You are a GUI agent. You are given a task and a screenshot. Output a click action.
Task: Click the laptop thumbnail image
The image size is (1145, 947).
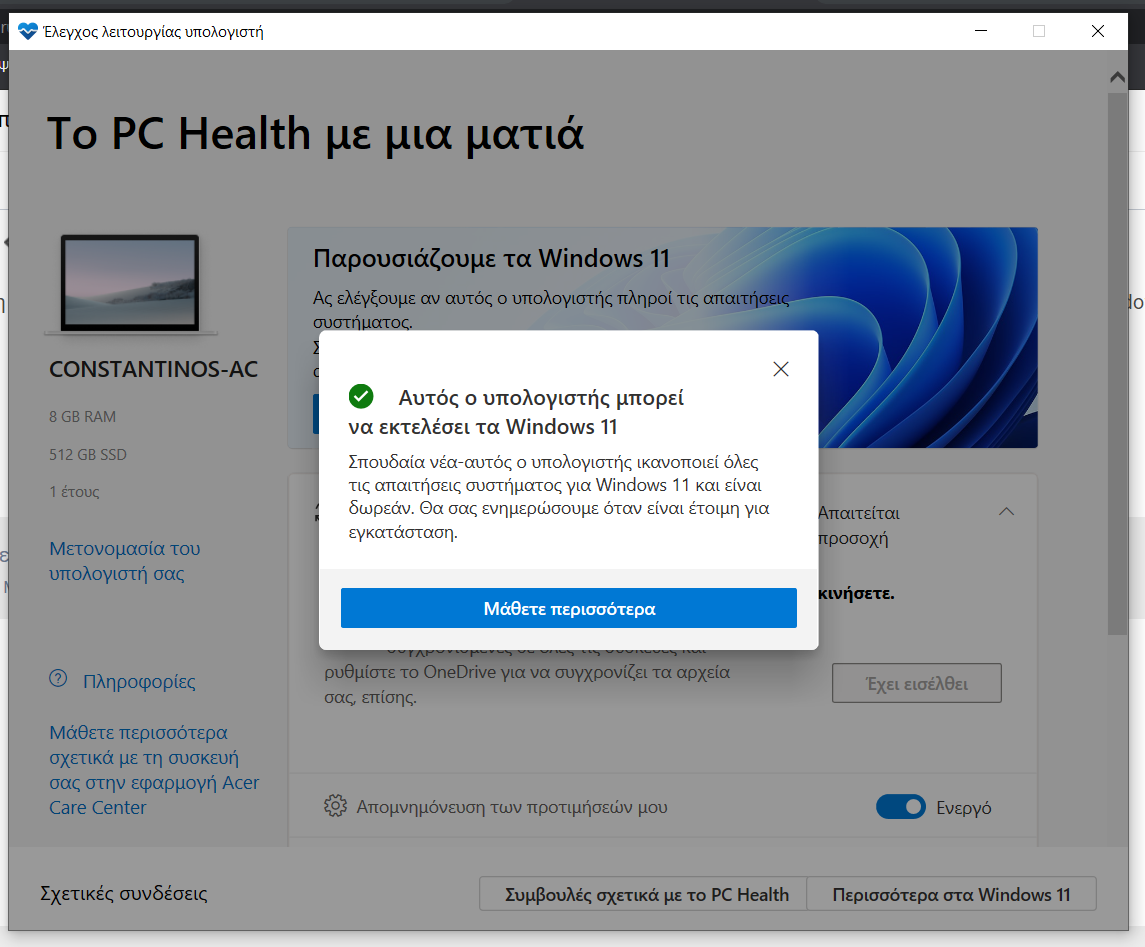130,284
